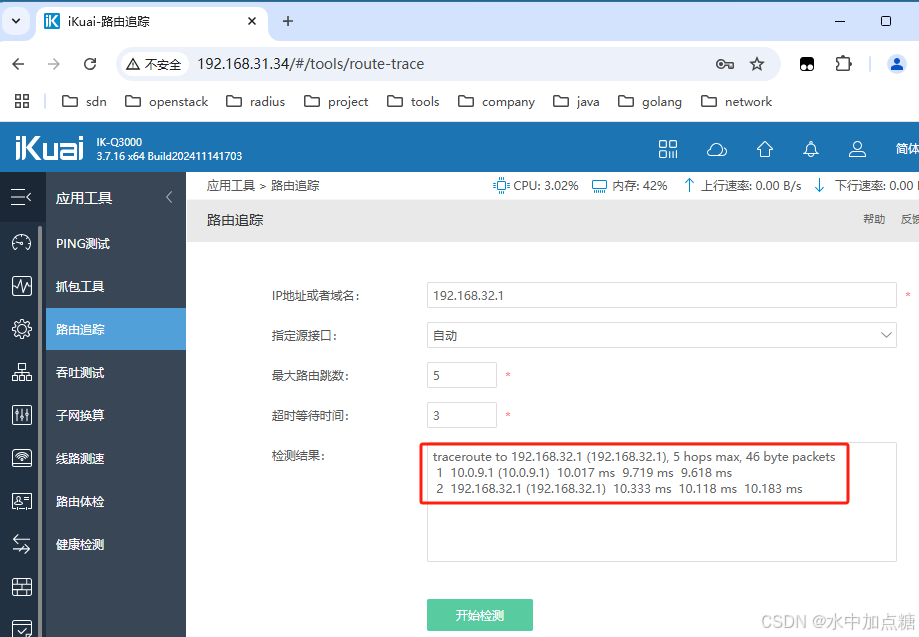
Task: Open user account icon in iKuai header
Action: pos(857,149)
